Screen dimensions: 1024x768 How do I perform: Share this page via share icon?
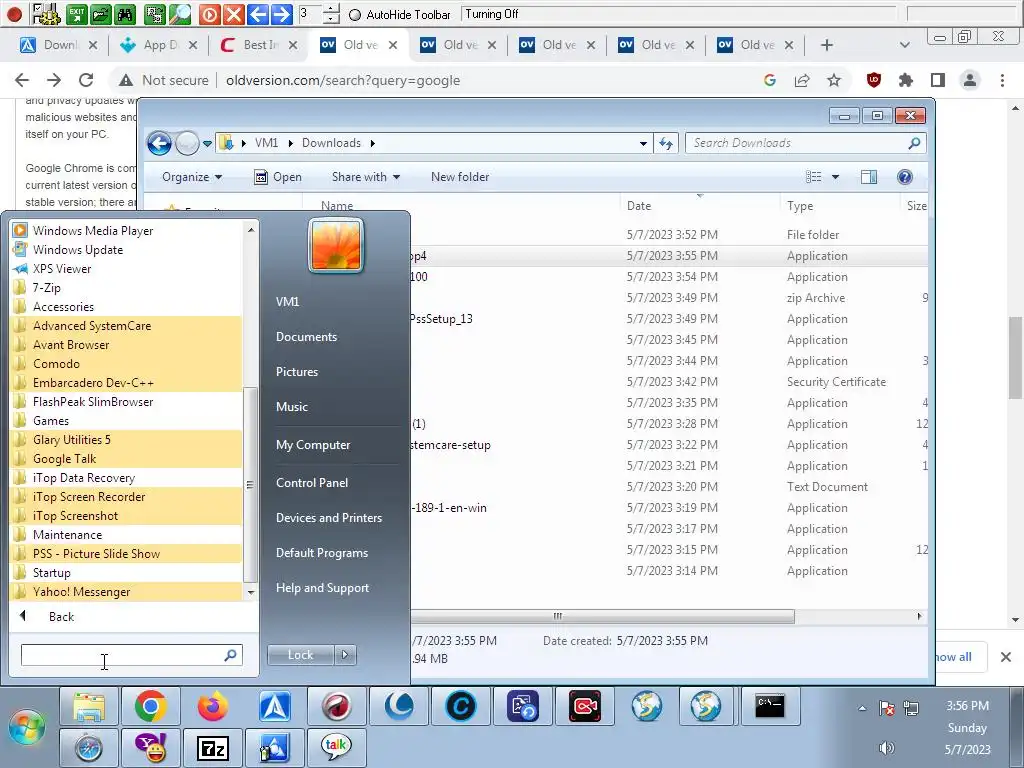click(x=802, y=80)
